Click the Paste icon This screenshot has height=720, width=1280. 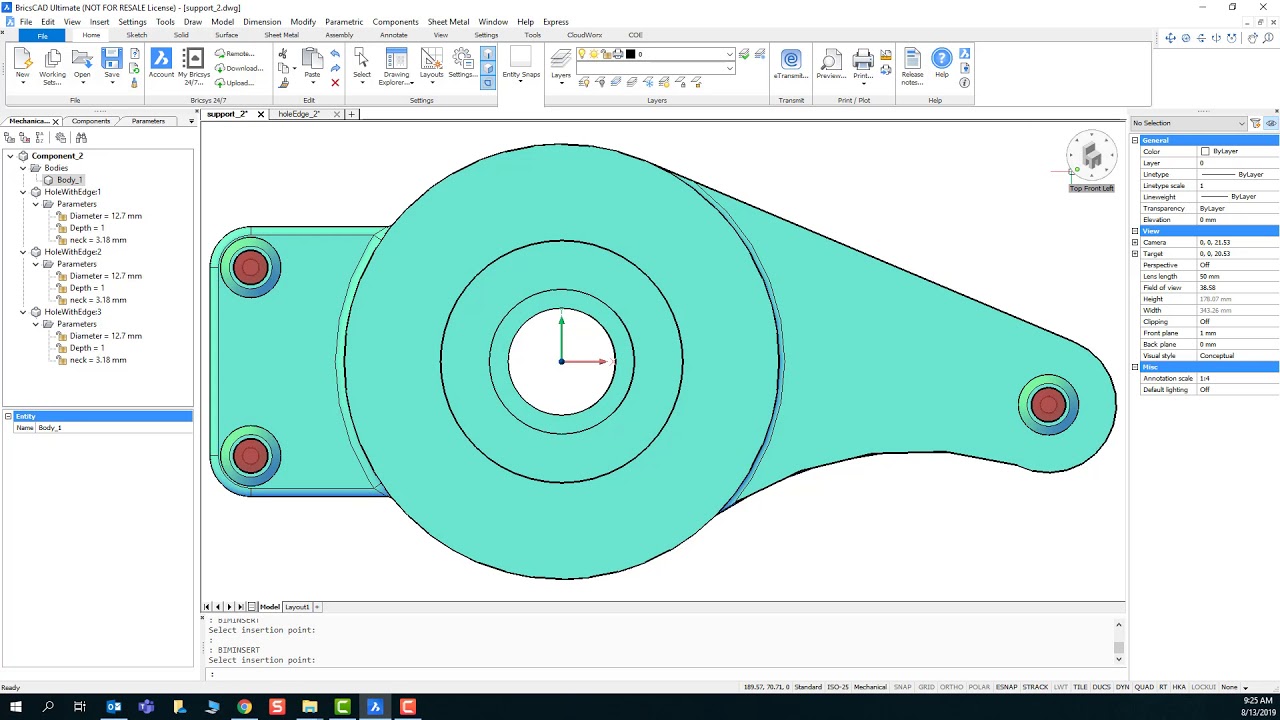312,60
